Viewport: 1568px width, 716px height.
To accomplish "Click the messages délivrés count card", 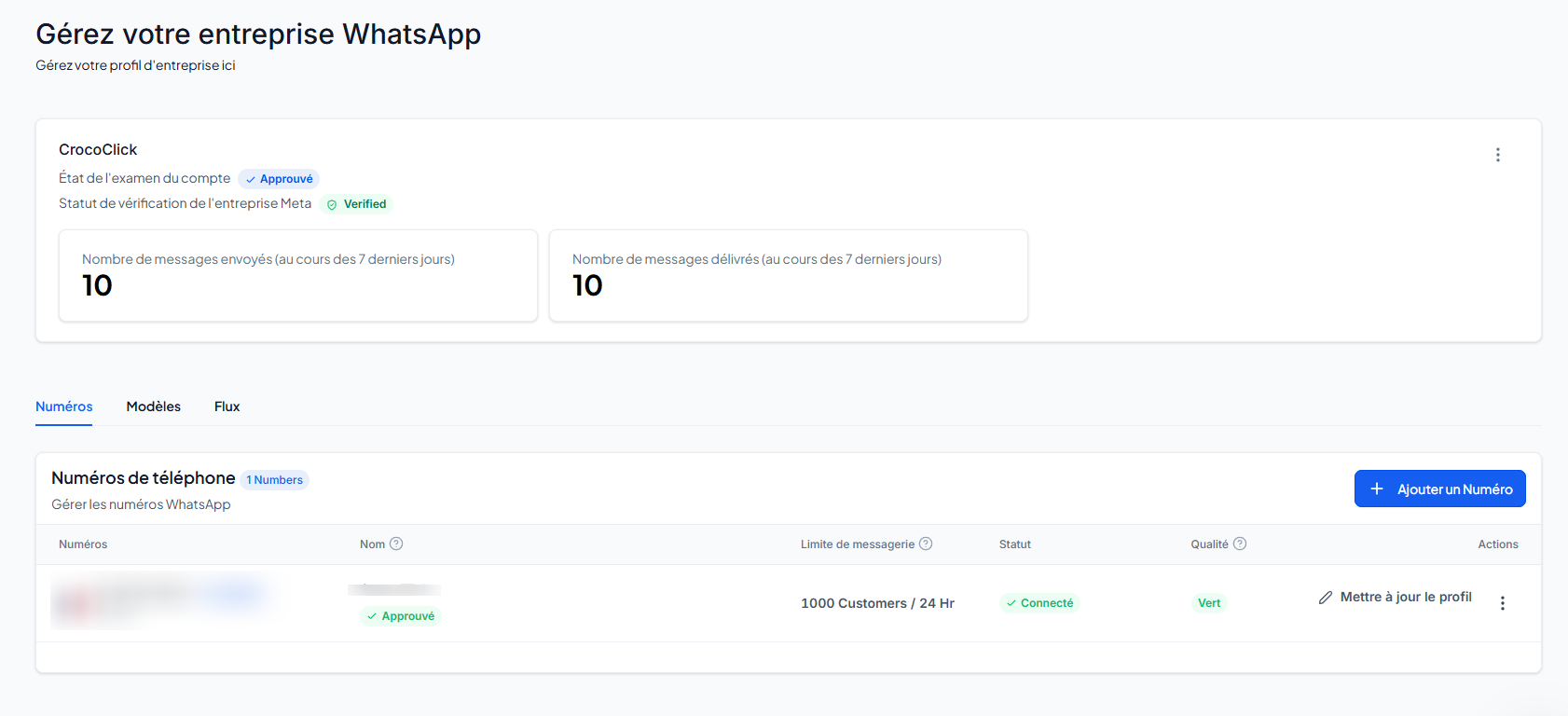I will pos(789,276).
